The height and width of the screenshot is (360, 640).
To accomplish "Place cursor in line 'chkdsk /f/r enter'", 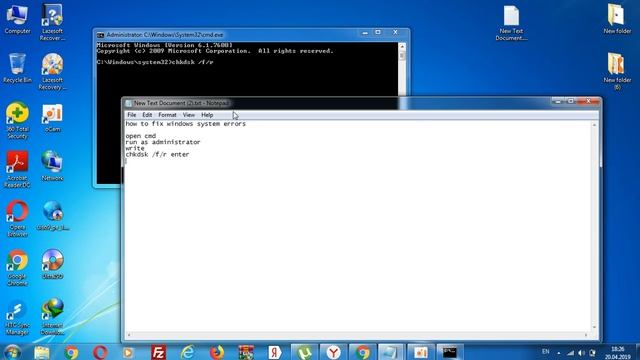I will 157,154.
